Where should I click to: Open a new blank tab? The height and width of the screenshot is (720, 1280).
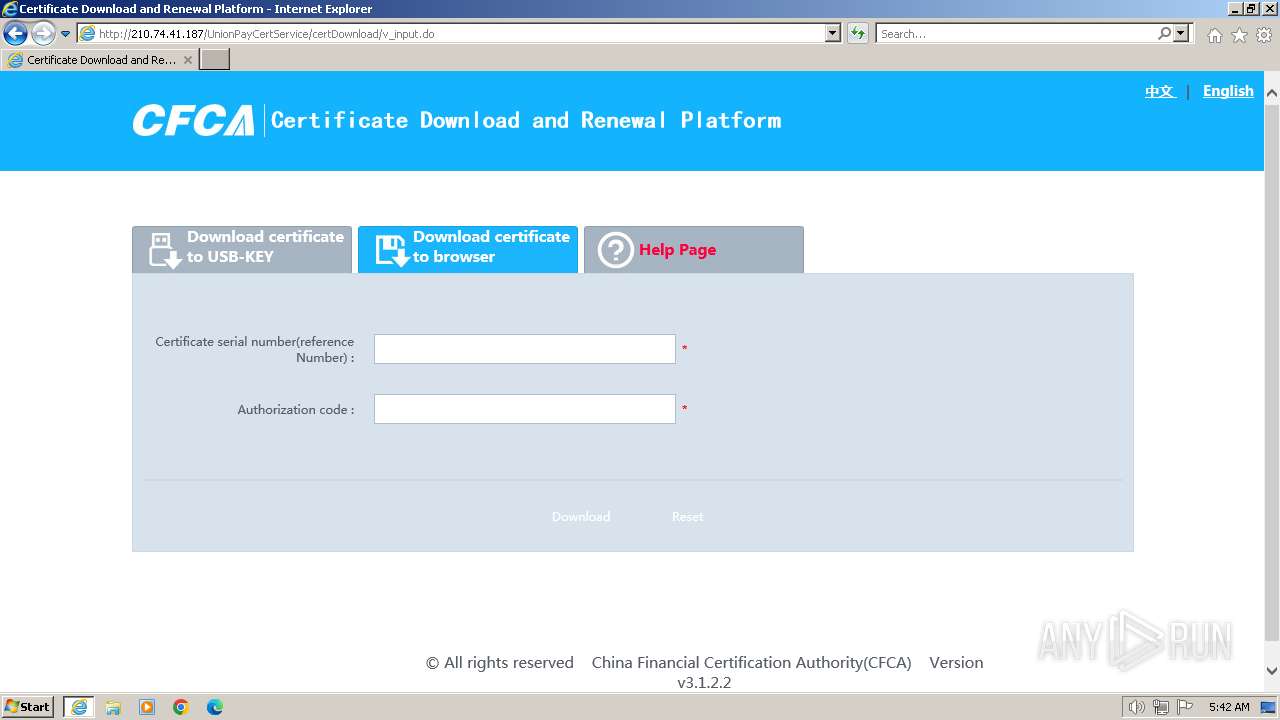click(215, 60)
